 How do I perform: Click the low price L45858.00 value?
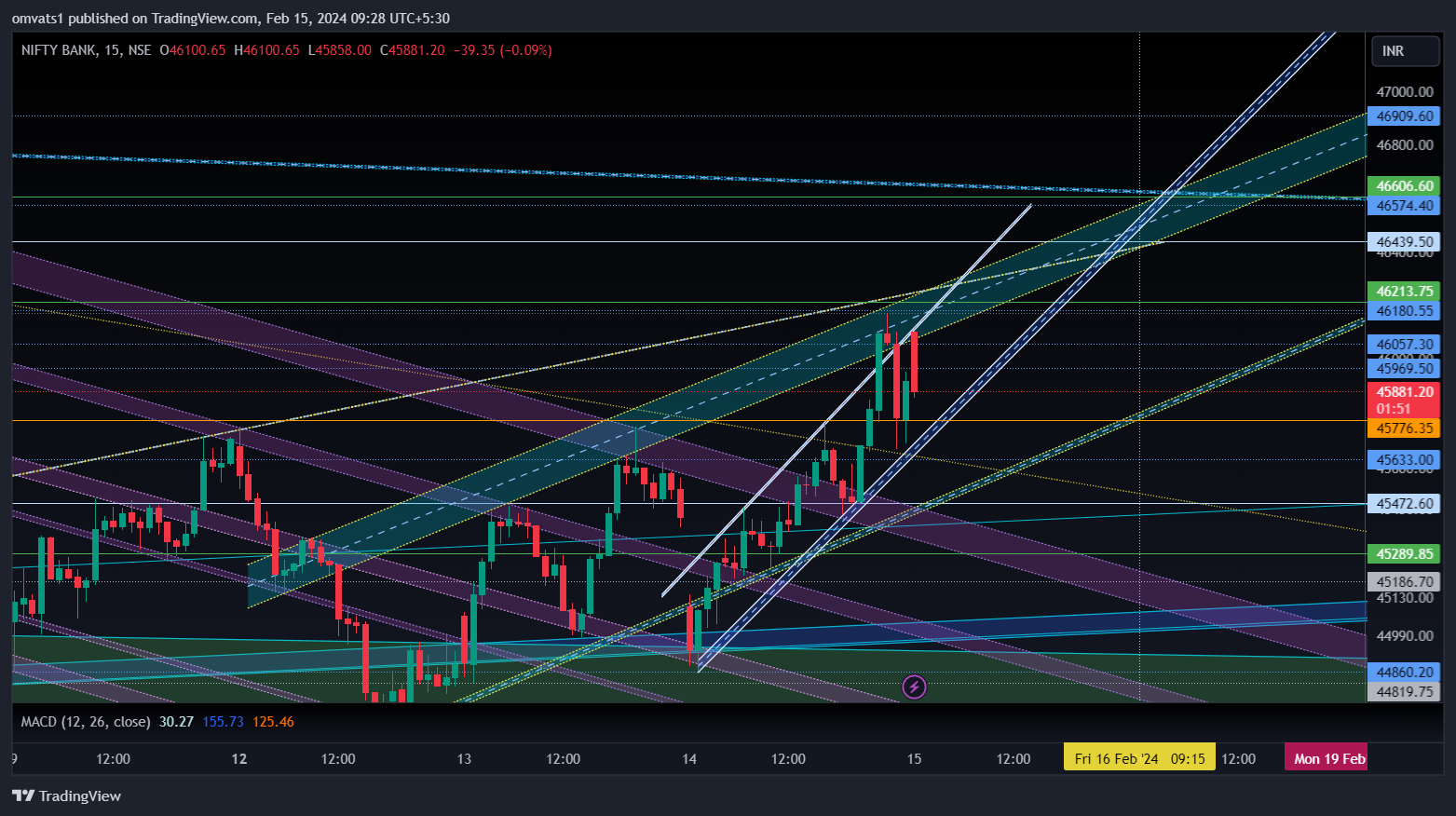pyautogui.click(x=340, y=50)
